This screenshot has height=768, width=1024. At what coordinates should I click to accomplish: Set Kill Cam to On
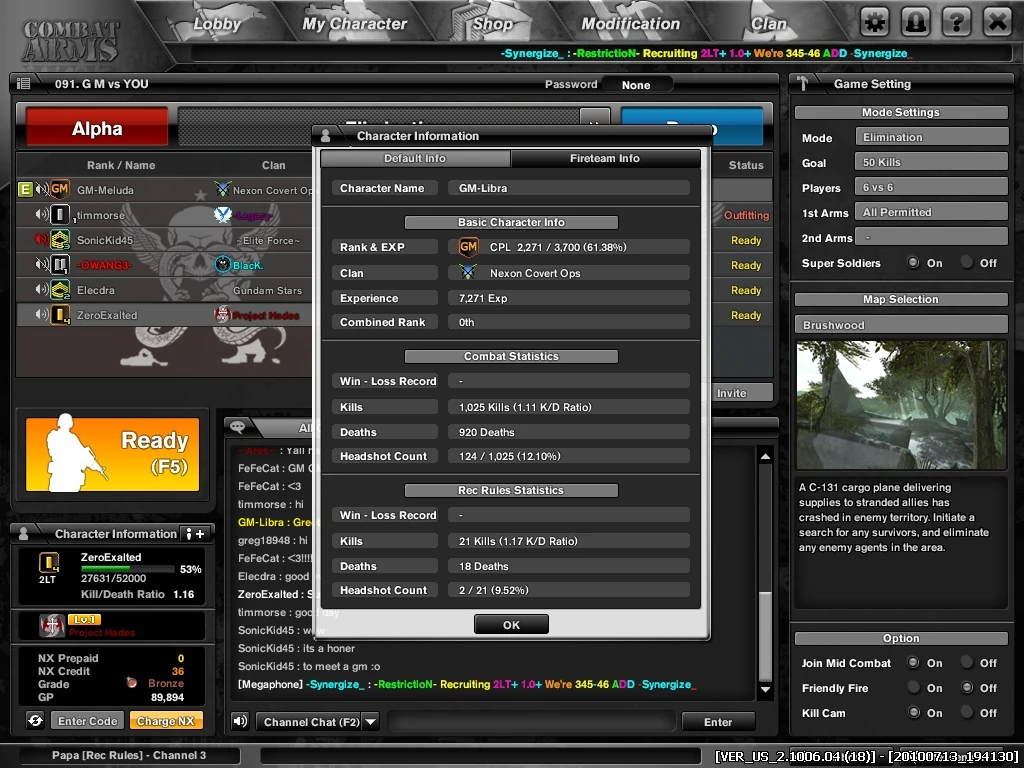(x=913, y=712)
